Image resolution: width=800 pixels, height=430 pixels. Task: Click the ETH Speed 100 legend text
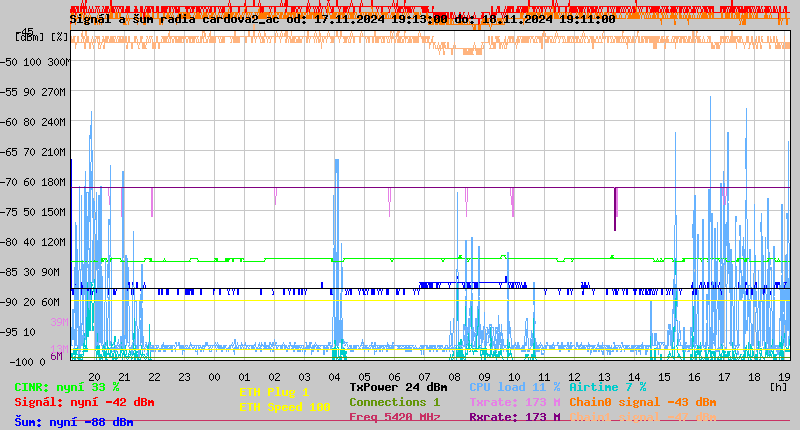[285, 407]
